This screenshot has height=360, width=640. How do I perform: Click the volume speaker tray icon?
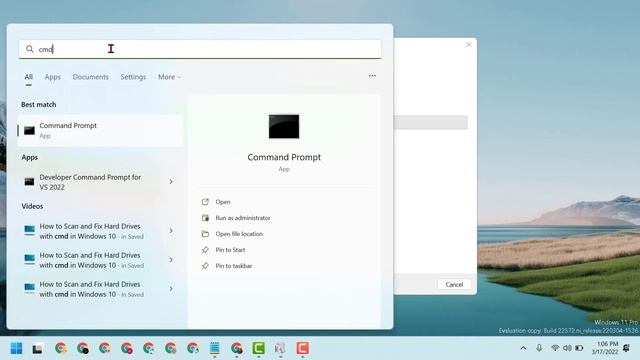[x=567, y=348]
